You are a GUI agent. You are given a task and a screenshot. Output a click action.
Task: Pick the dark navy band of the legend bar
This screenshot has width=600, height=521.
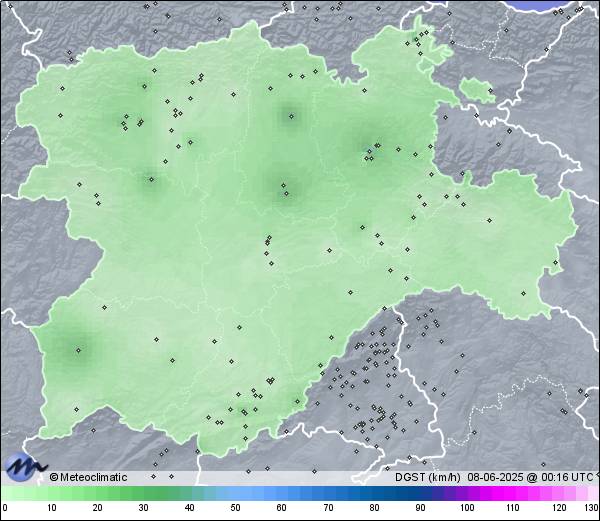[x=406, y=493]
